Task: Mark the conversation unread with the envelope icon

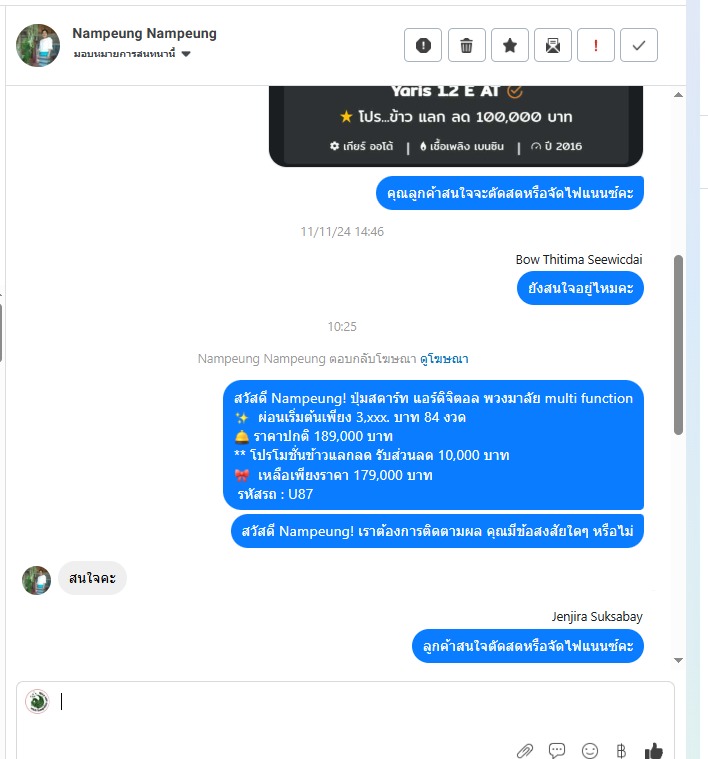Action: (553, 46)
